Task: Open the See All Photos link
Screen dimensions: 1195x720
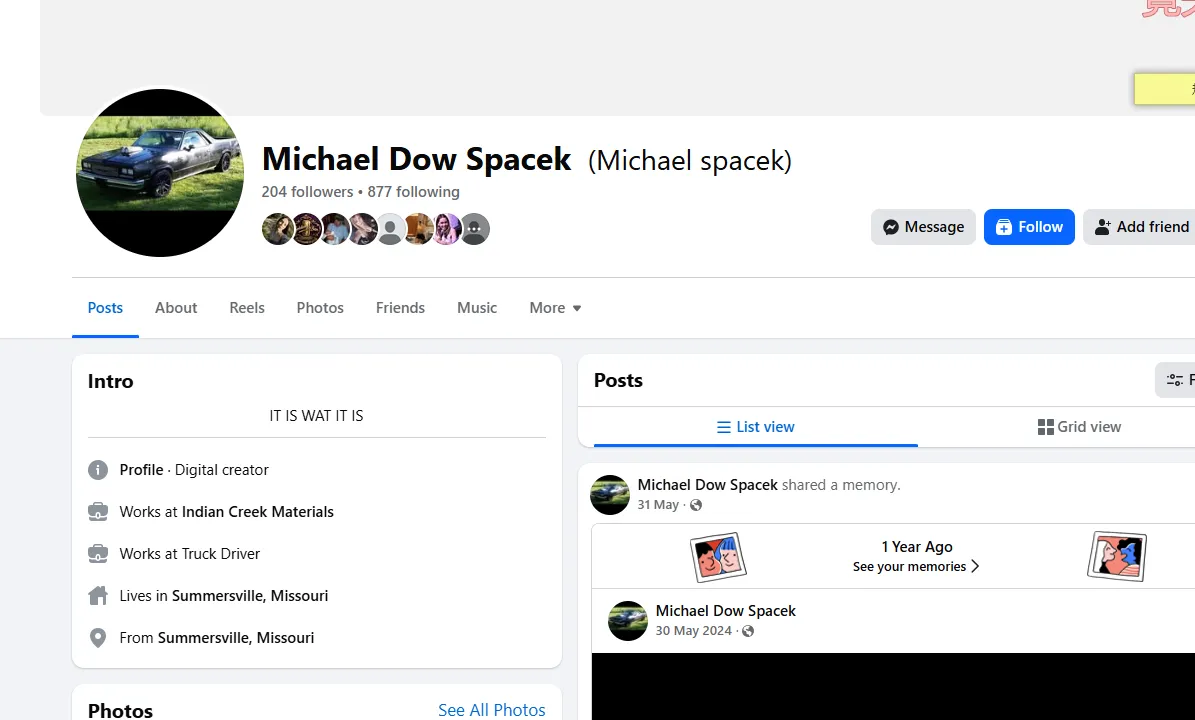Action: click(492, 710)
